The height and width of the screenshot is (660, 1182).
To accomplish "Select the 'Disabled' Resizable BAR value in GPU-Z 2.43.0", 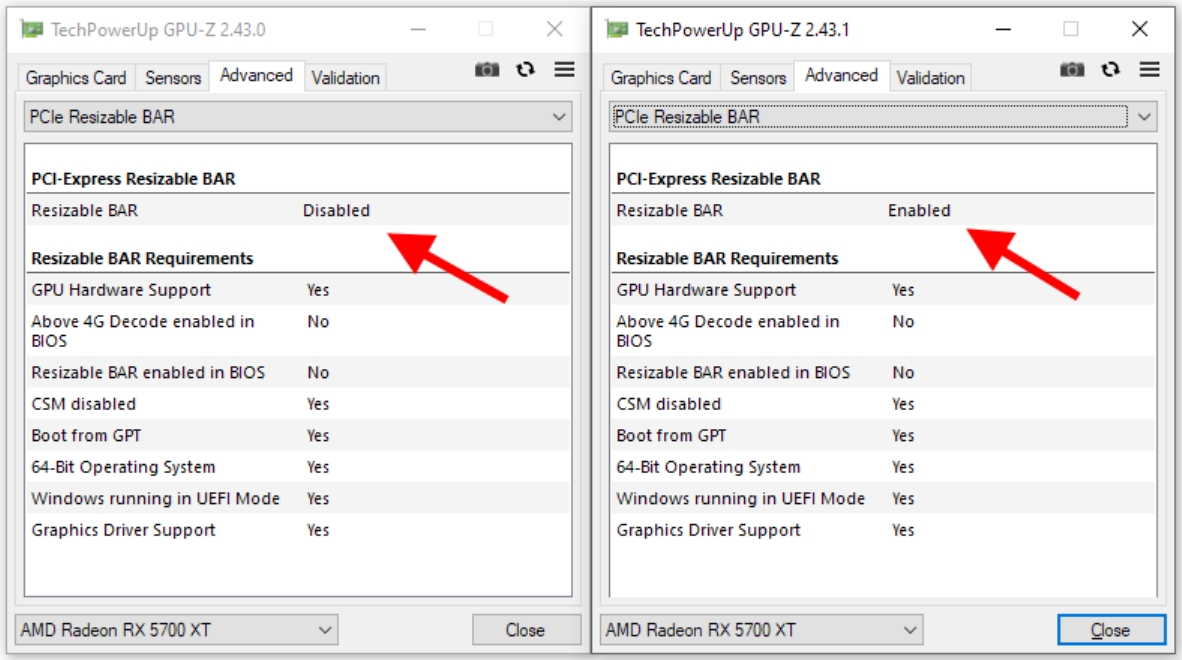I will point(336,210).
